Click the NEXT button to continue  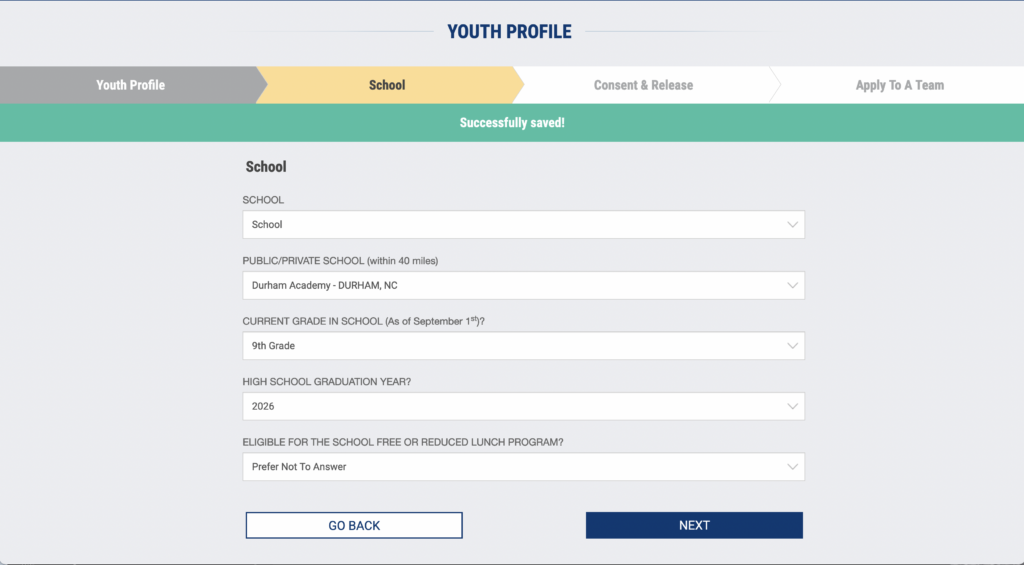click(694, 525)
